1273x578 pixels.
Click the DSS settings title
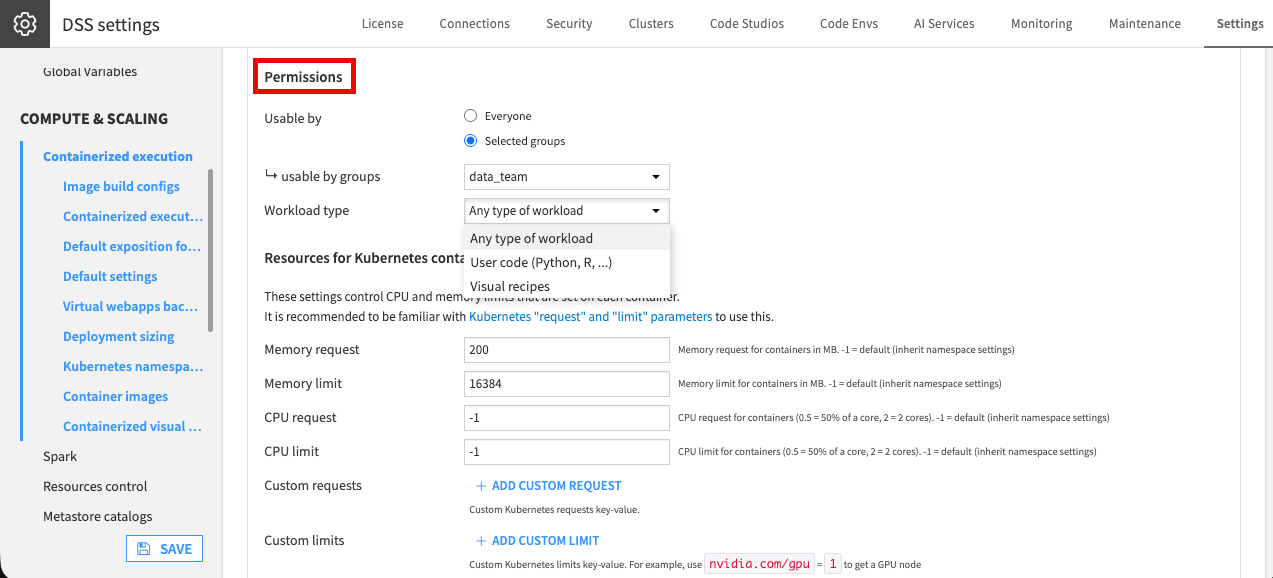tap(111, 25)
